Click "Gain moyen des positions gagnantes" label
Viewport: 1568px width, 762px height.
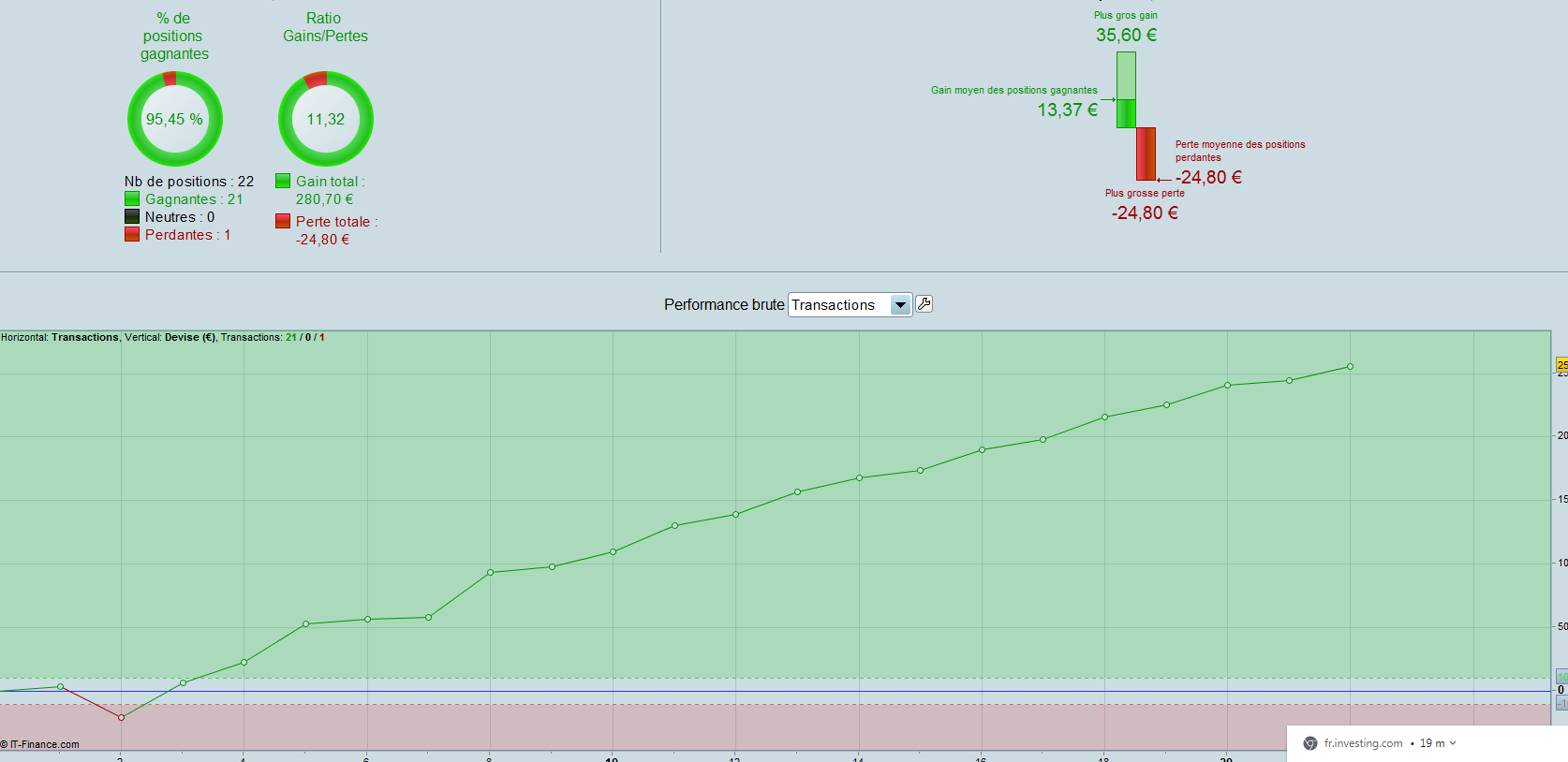pos(1014,90)
